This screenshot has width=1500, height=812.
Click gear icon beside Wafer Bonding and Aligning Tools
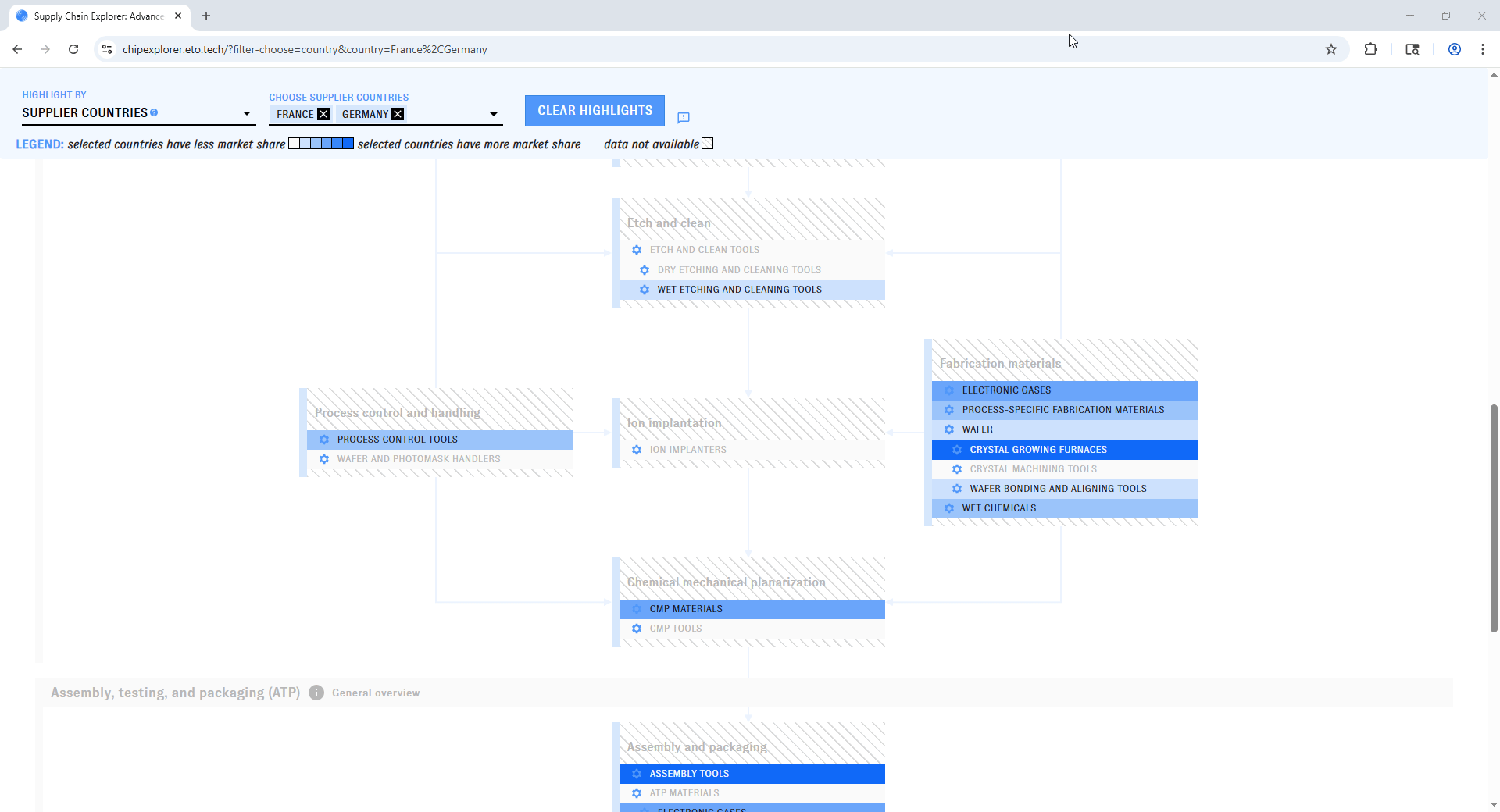pos(957,489)
